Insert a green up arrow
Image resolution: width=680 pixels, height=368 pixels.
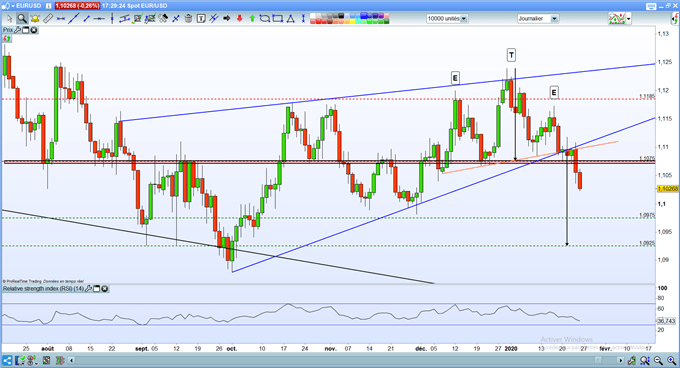(x=252, y=19)
